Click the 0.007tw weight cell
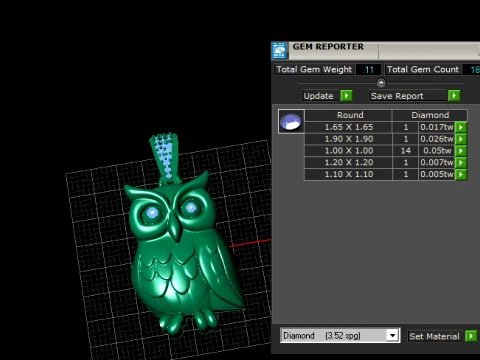 (x=437, y=163)
